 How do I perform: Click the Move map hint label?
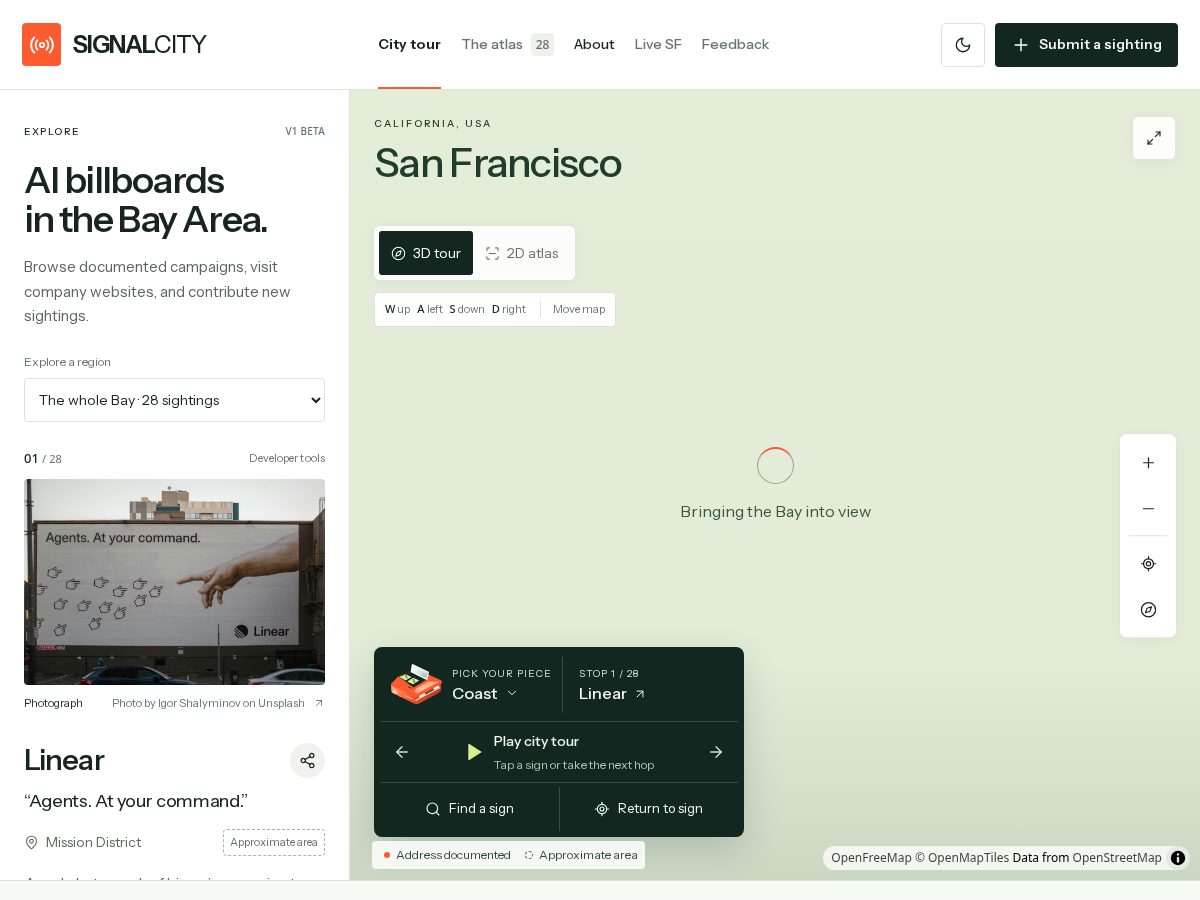[x=579, y=309]
